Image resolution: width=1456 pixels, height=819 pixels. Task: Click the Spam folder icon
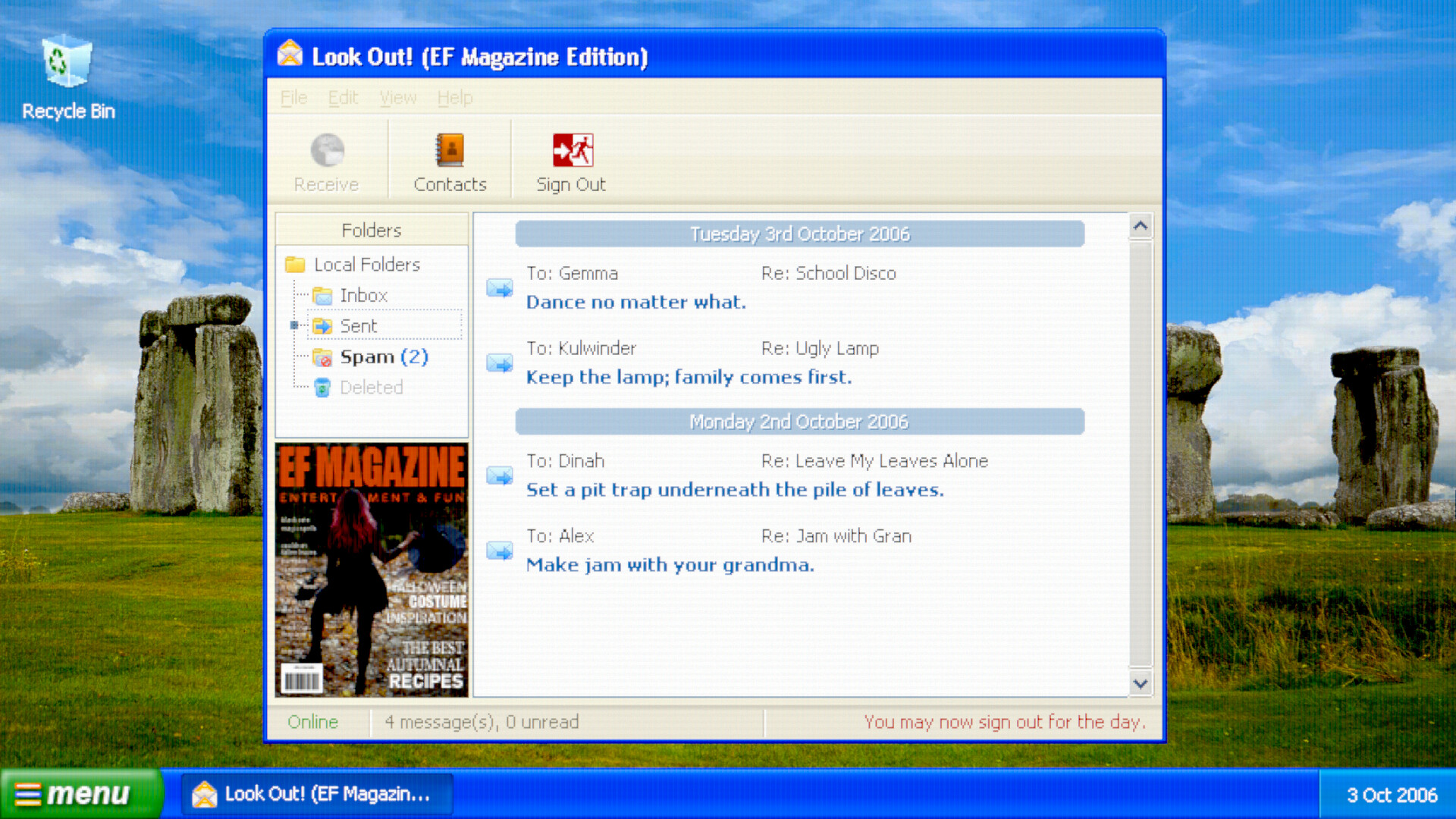pos(322,356)
